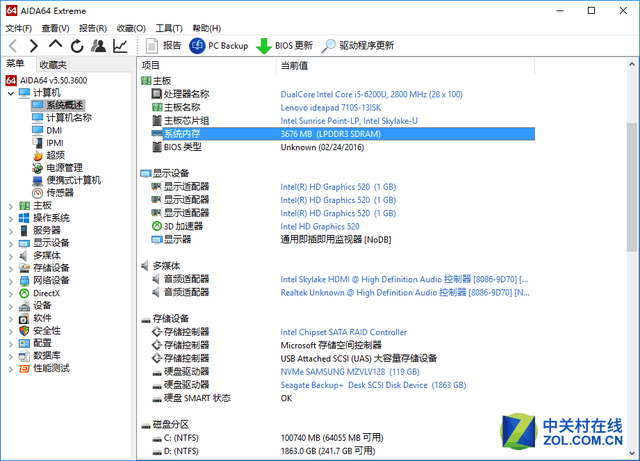640x461 pixels.
Task: Go up one level with Up arrow
Action: [x=56, y=45]
